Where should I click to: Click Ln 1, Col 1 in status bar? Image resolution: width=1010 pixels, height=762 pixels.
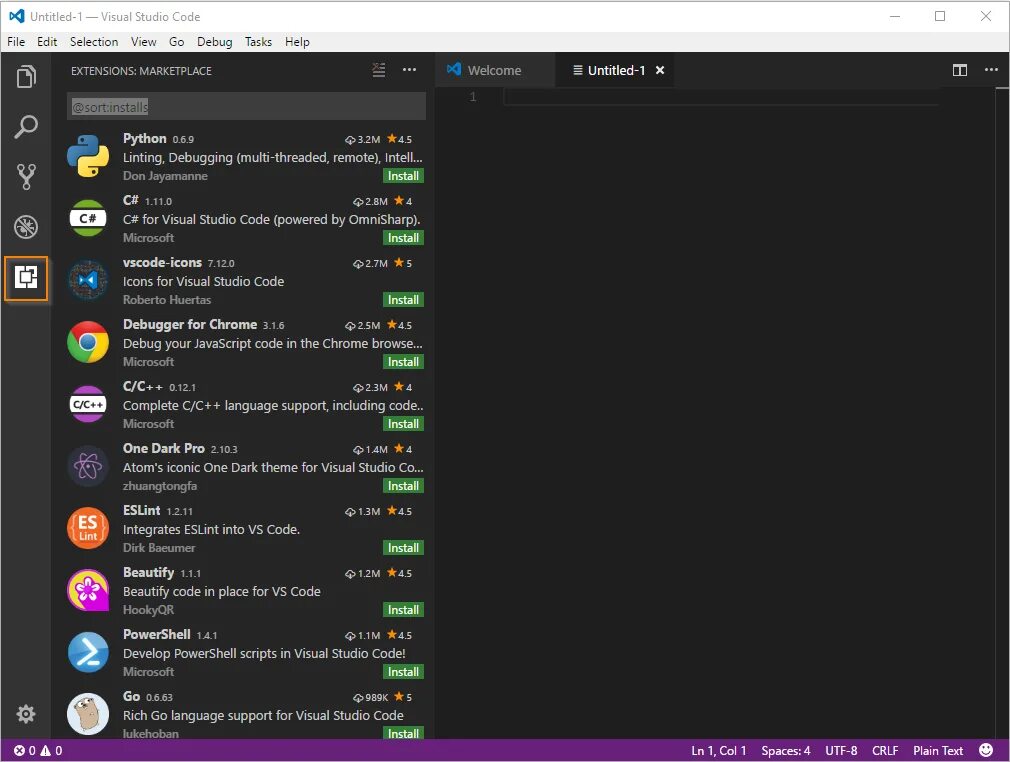tap(718, 750)
